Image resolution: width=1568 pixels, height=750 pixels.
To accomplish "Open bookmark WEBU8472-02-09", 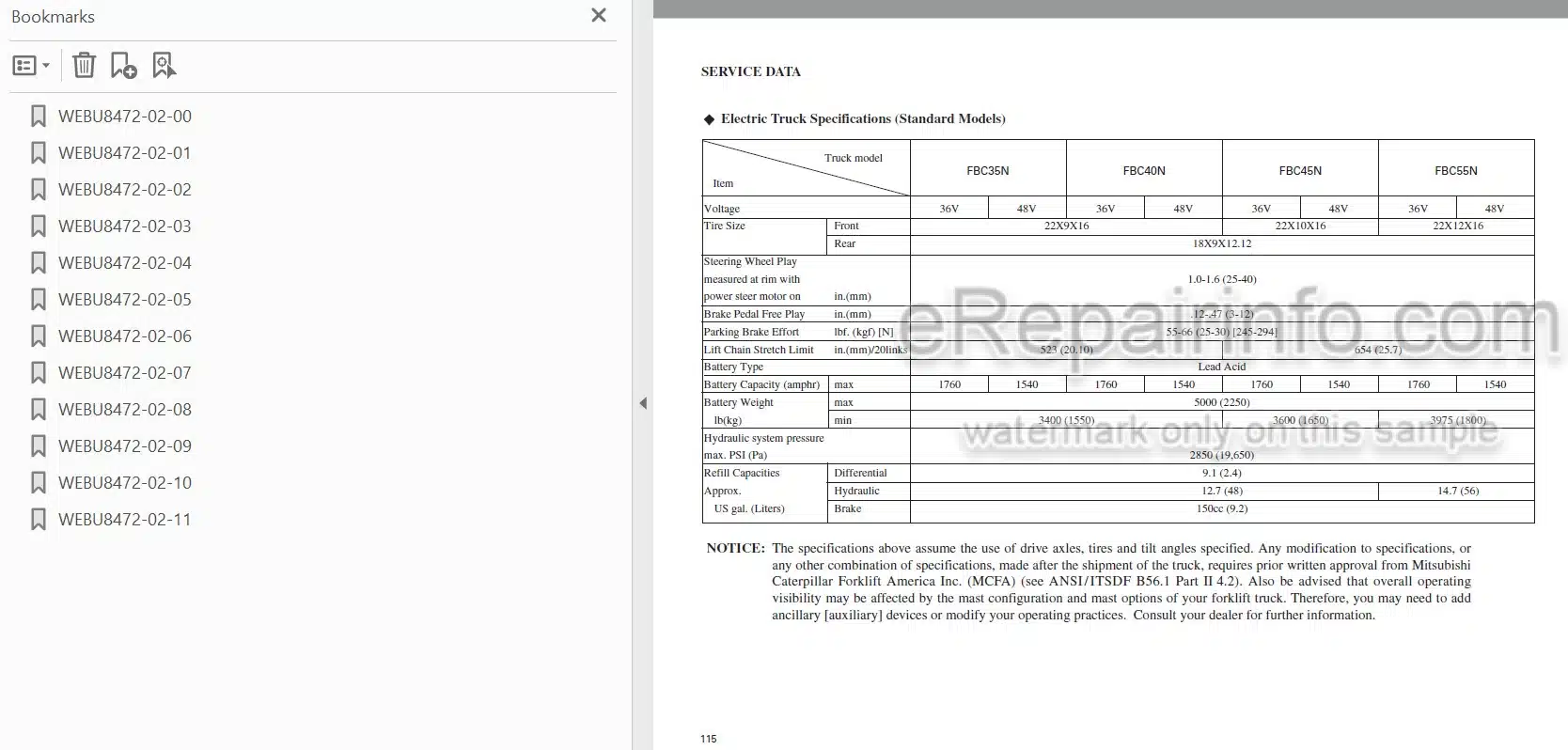I will point(125,446).
